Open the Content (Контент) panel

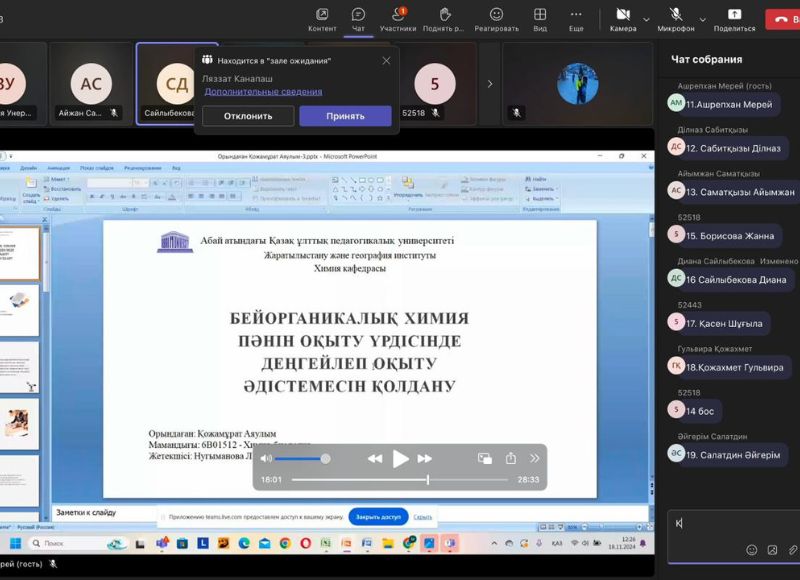coord(322,18)
